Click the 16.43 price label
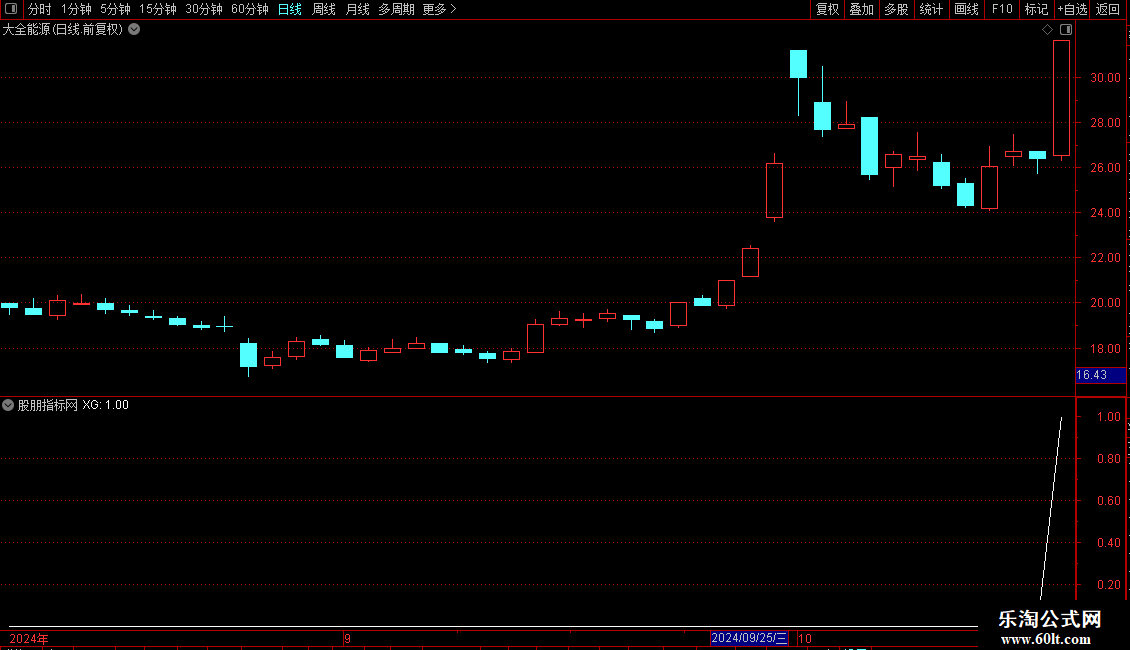 (1100, 375)
